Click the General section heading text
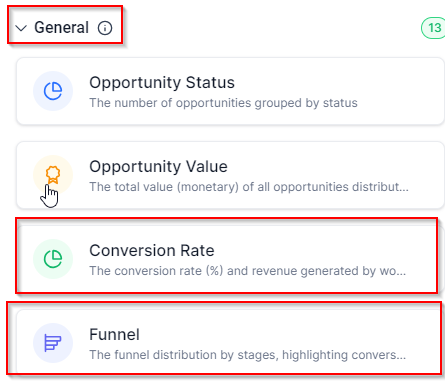Image resolution: width=445 pixels, height=383 pixels. coord(61,27)
